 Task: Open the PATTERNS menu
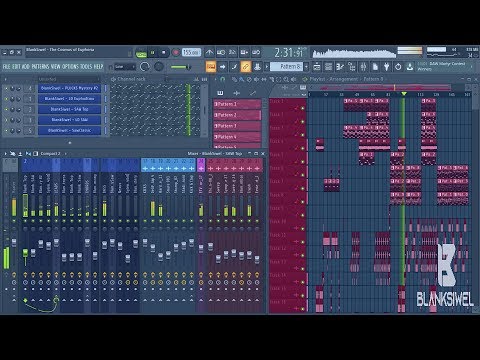(41, 67)
